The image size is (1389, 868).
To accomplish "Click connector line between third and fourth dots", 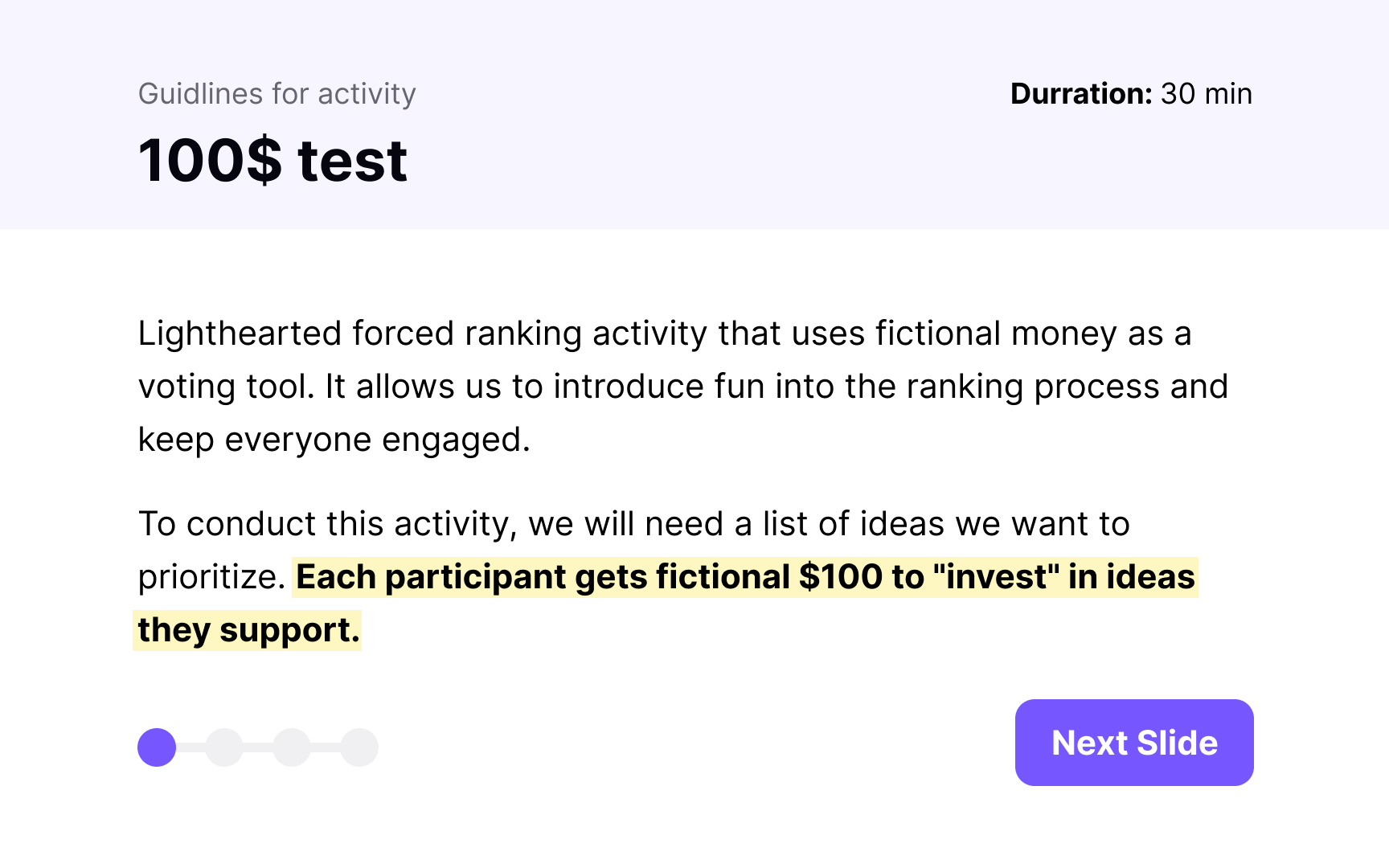I will point(326,747).
